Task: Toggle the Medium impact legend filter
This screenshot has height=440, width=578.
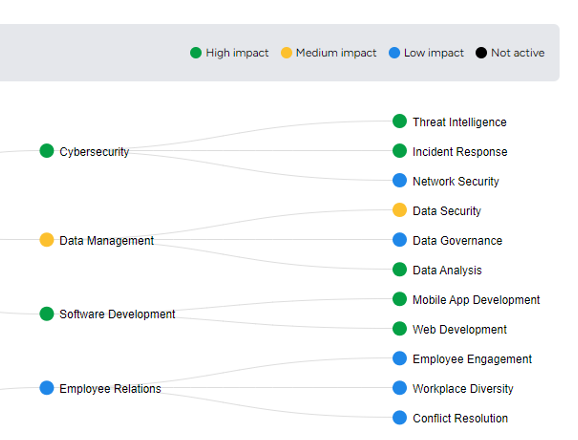Action: click(x=328, y=53)
